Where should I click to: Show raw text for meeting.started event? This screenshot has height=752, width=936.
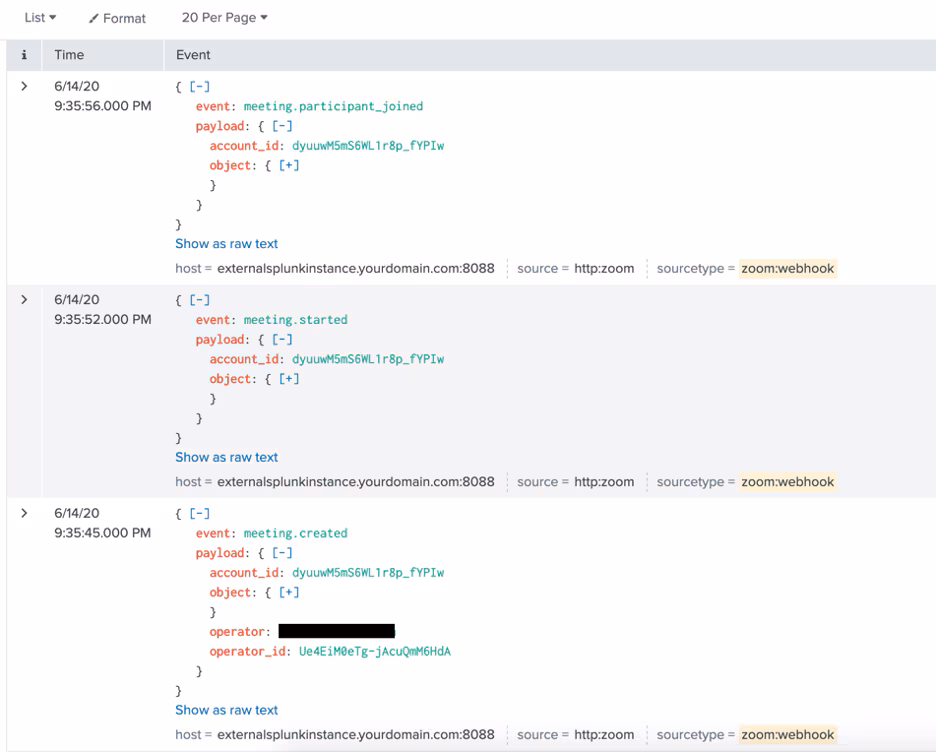coord(226,457)
